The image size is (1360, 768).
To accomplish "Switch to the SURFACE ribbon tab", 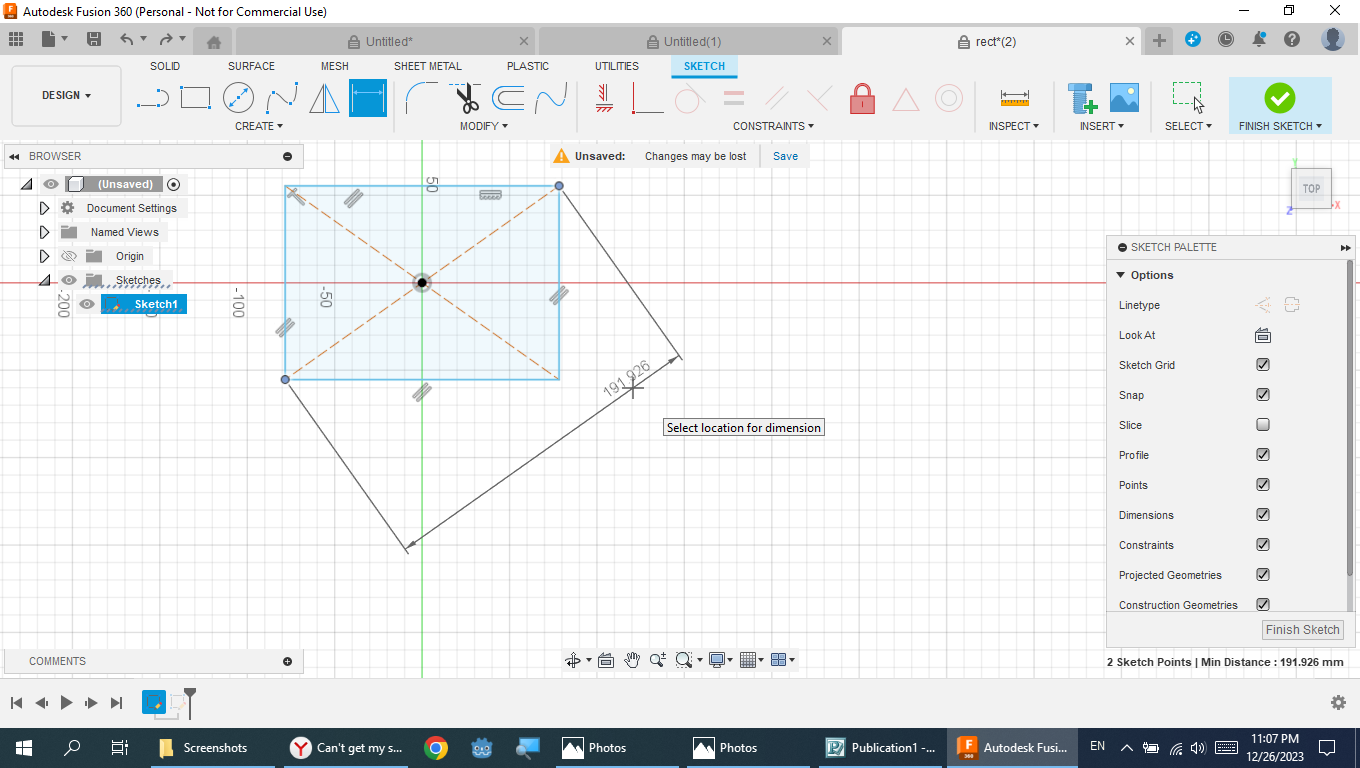I will (x=251, y=66).
